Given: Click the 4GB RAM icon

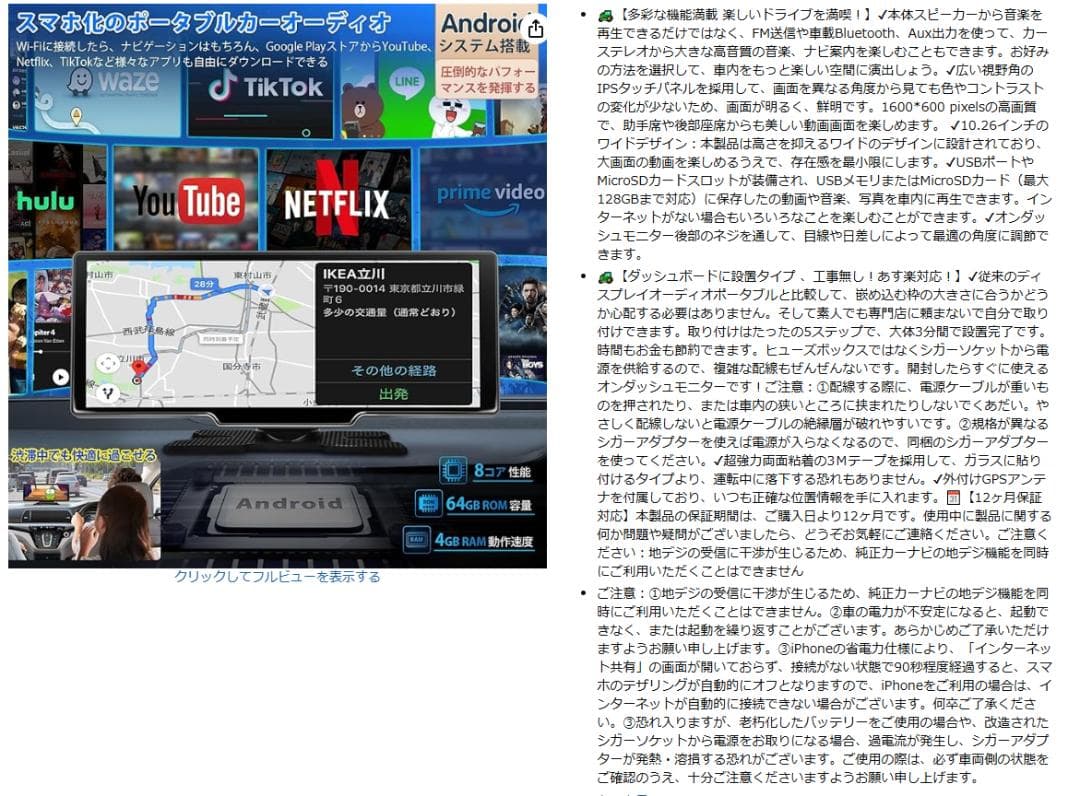Looking at the screenshot, I should (x=417, y=540).
